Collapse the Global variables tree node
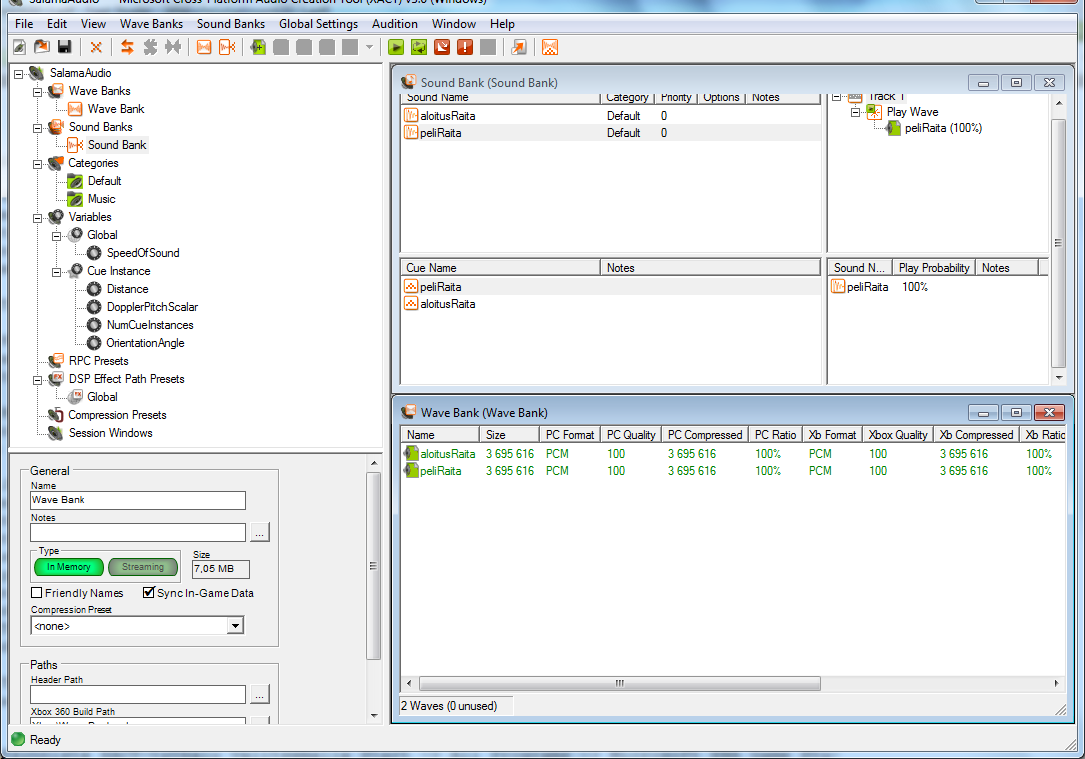The image size is (1085, 759). coord(57,235)
